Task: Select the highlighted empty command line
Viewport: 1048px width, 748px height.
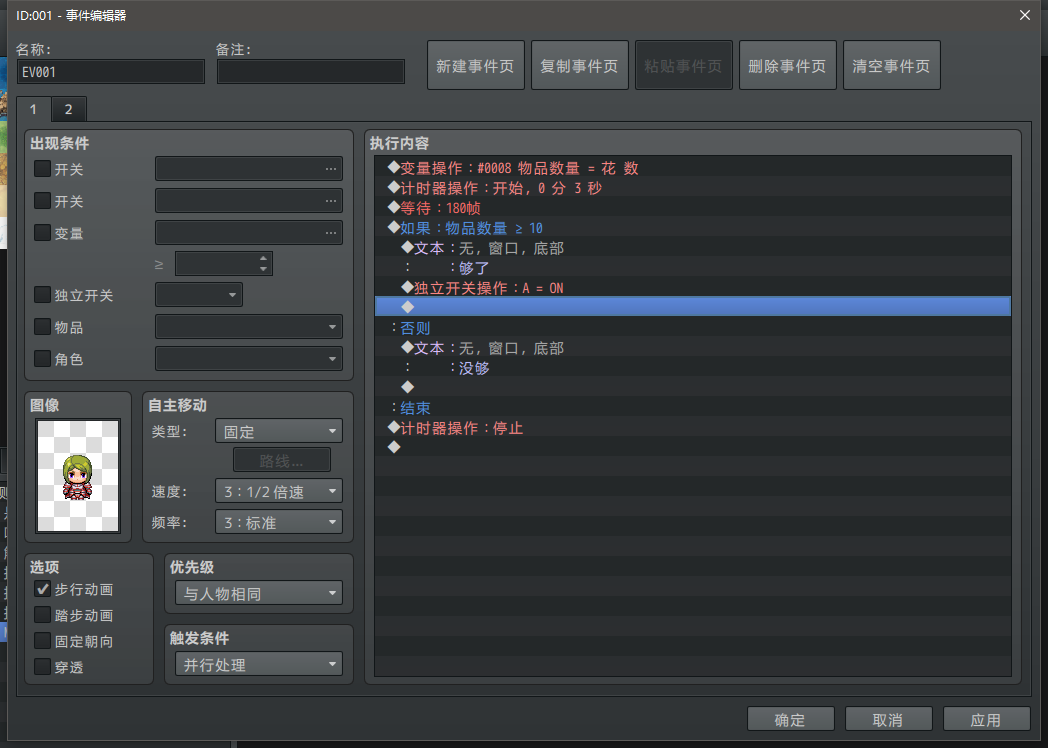Action: pyautogui.click(x=693, y=307)
